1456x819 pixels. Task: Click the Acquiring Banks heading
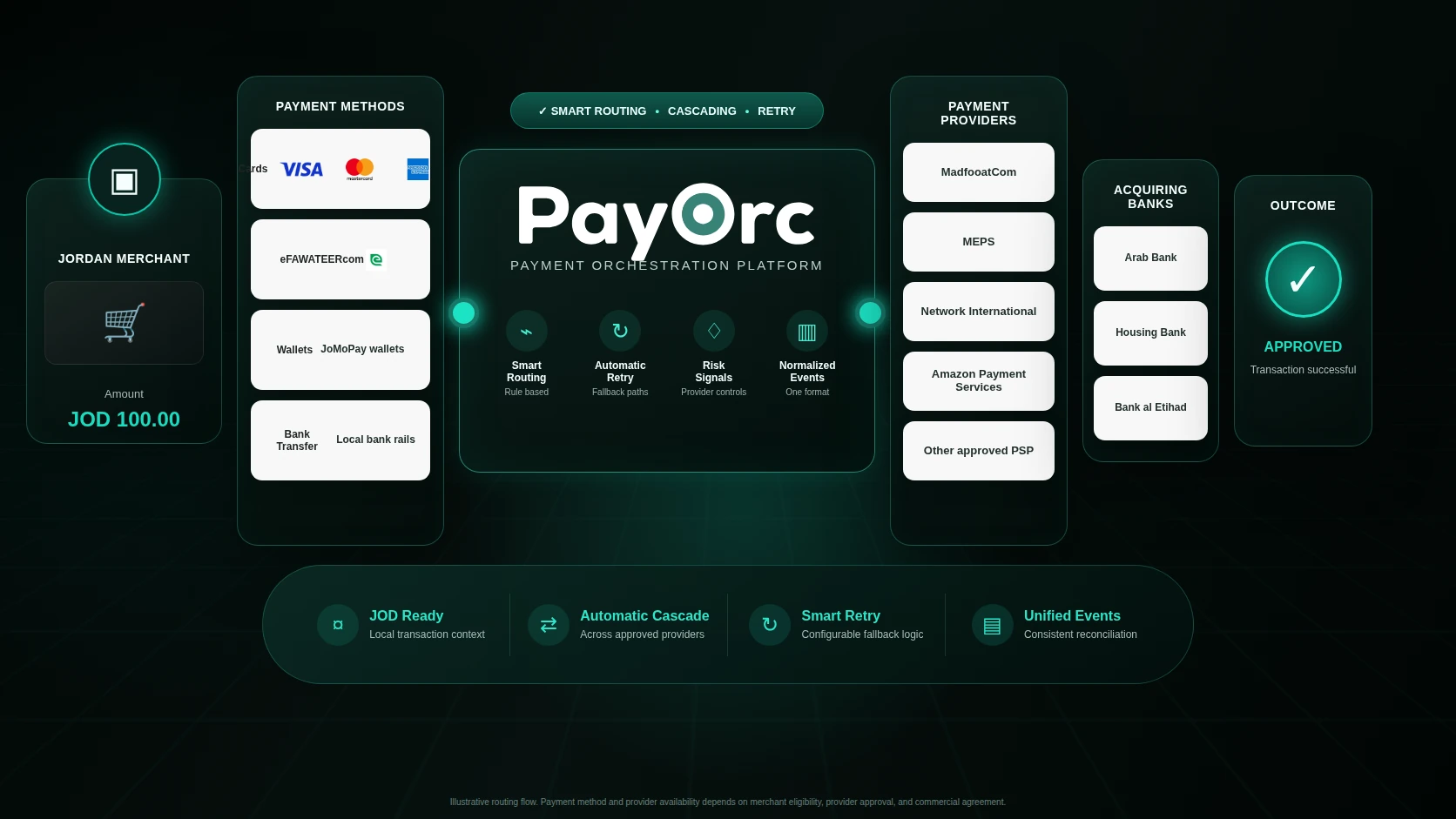point(1150,197)
